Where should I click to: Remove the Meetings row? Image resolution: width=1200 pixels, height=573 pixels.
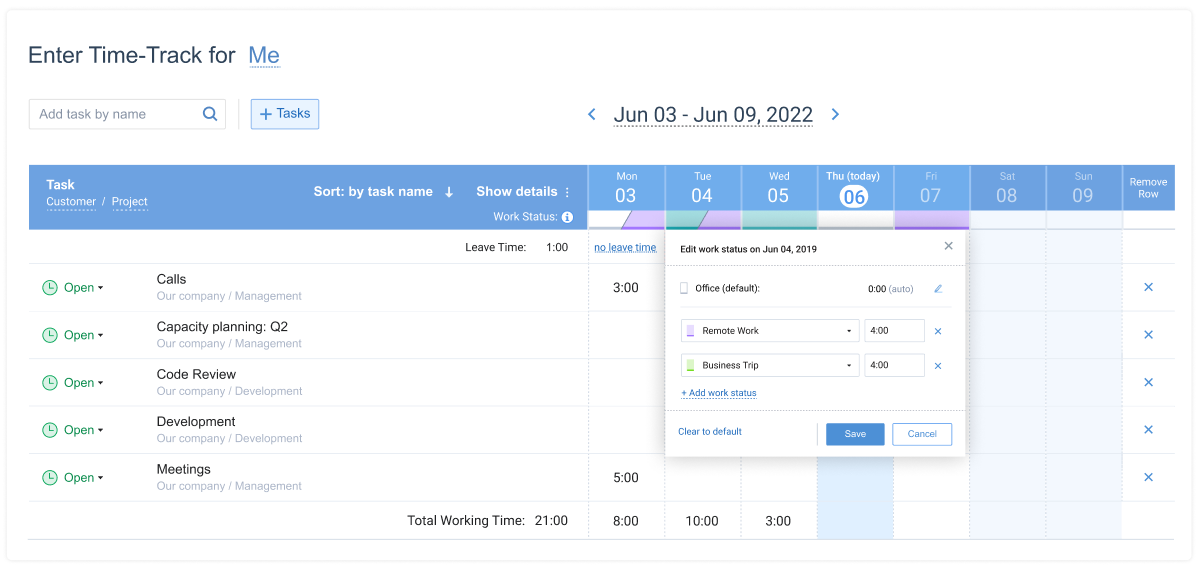pyautogui.click(x=1148, y=477)
